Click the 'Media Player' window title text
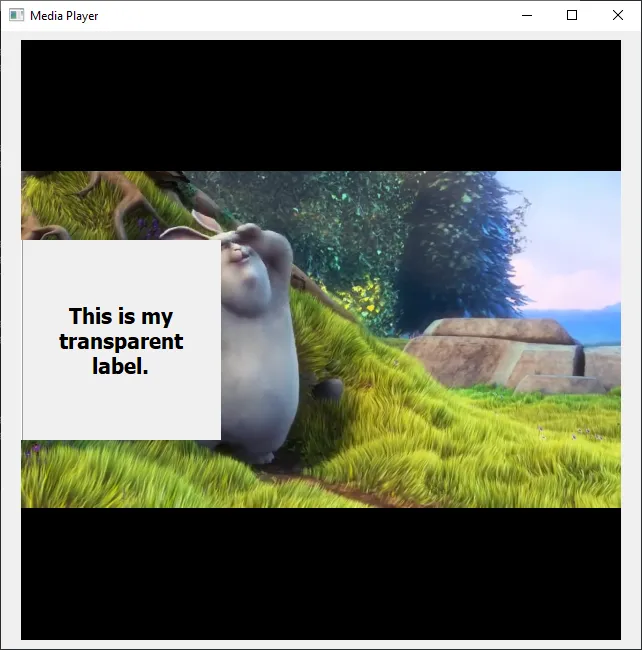The image size is (642, 650). click(64, 16)
